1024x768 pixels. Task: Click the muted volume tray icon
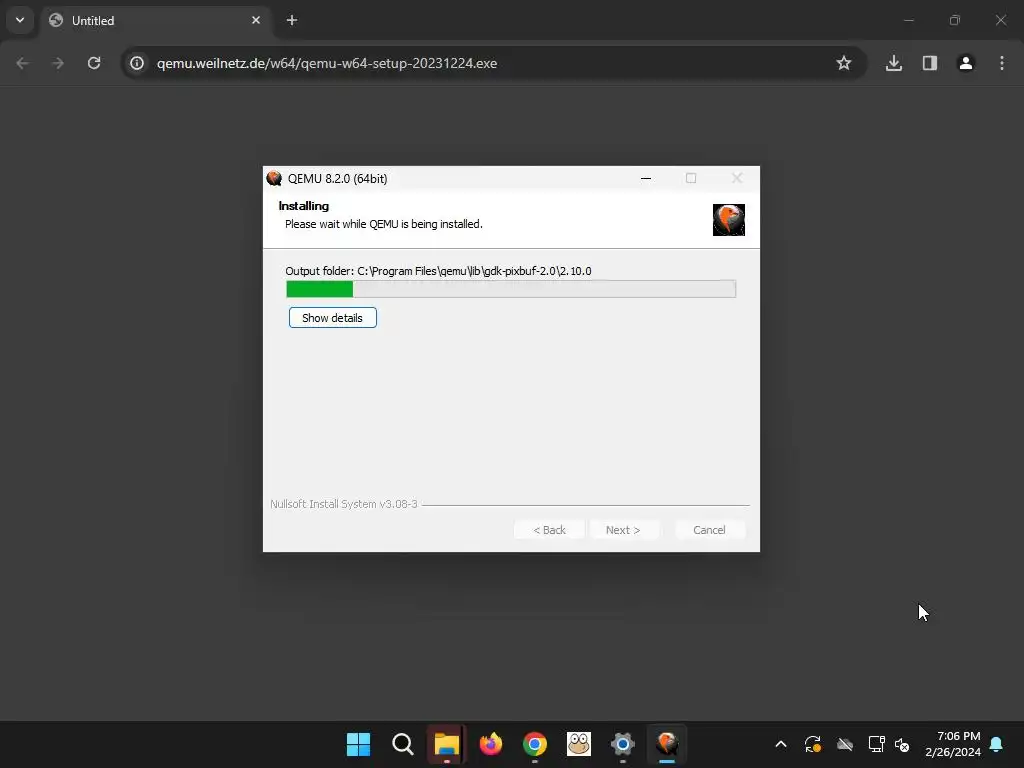pos(902,744)
